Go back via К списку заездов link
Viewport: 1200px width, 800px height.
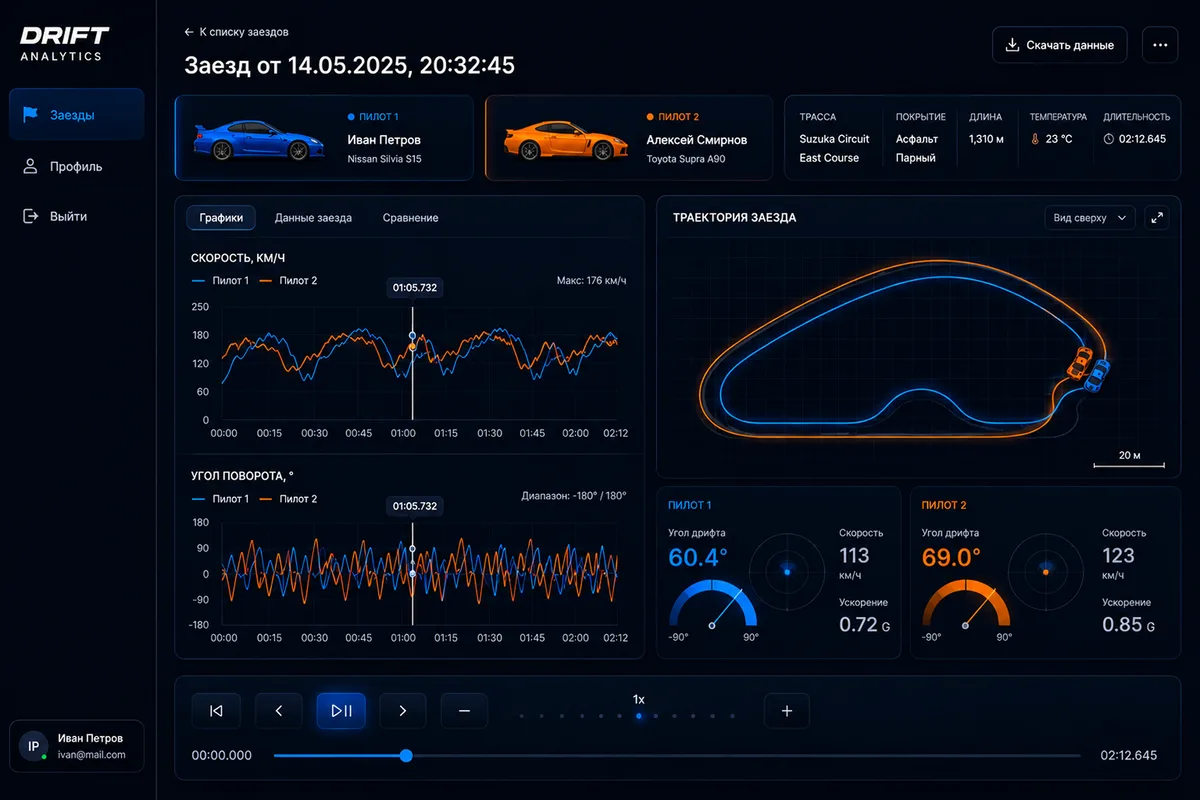[237, 32]
